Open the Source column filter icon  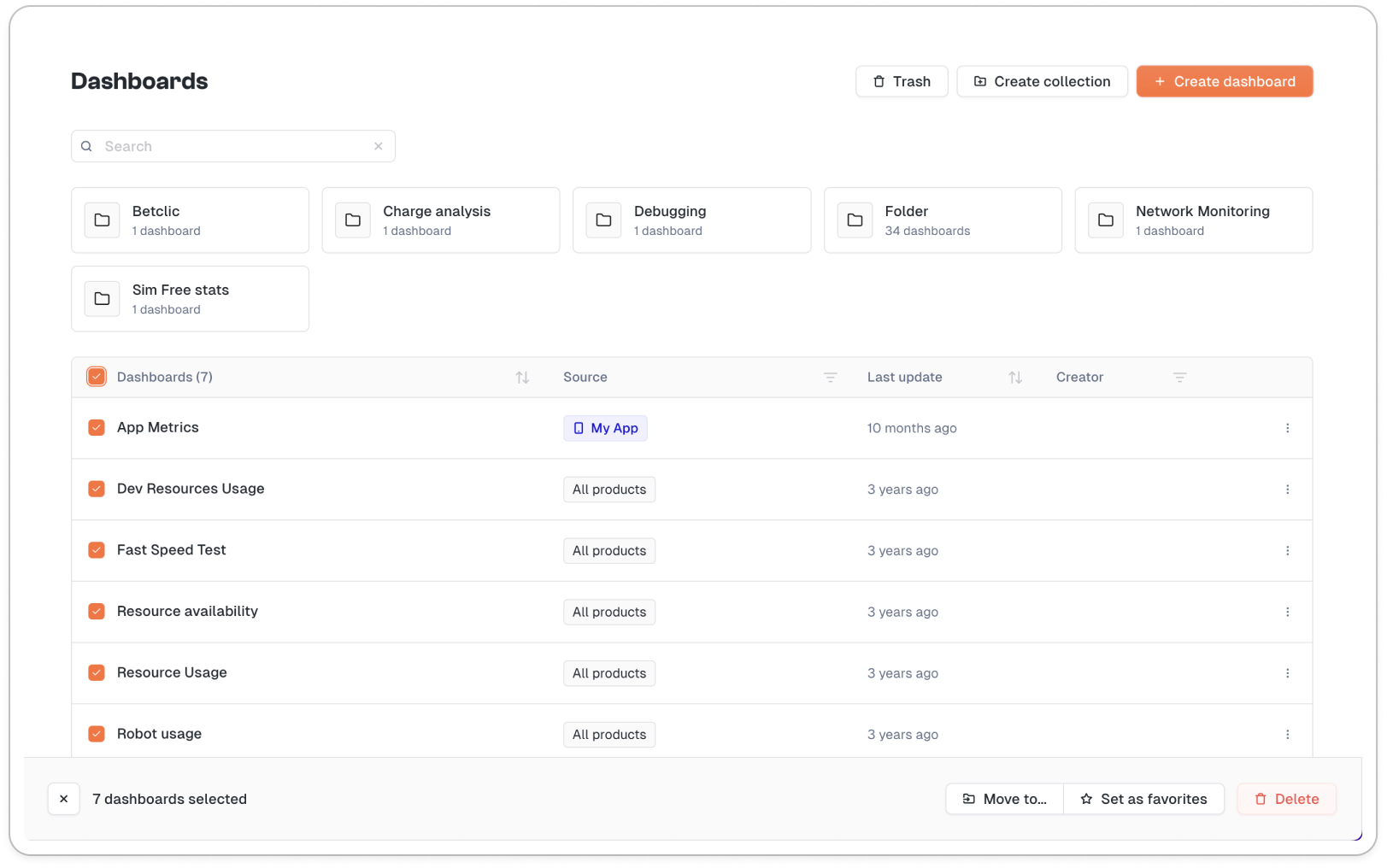click(x=830, y=378)
